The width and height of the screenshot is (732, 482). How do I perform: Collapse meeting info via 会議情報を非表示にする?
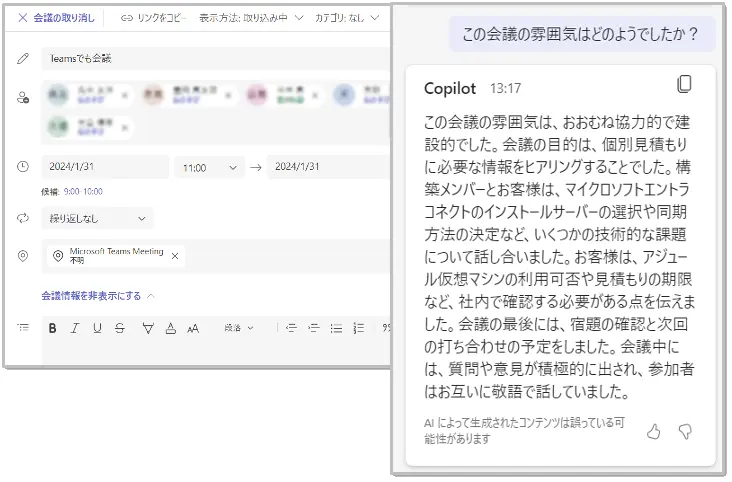(x=99, y=296)
